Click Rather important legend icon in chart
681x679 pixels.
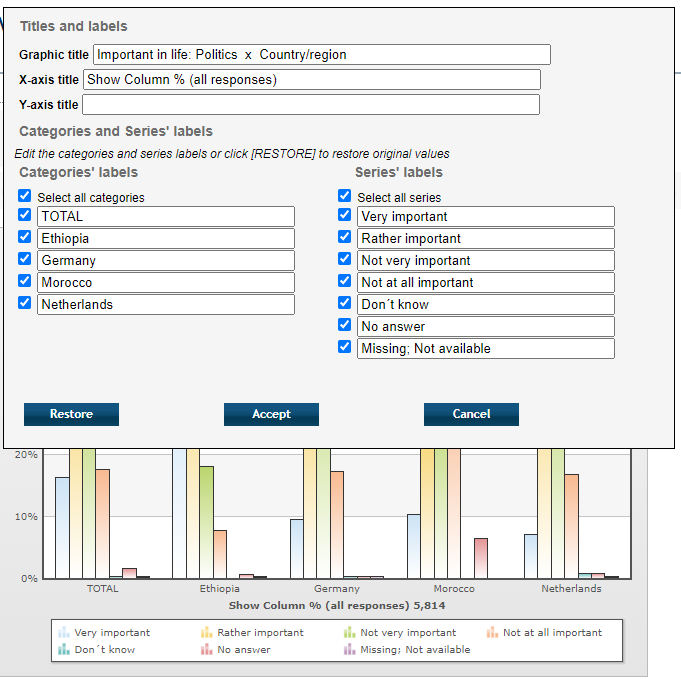click(207, 632)
